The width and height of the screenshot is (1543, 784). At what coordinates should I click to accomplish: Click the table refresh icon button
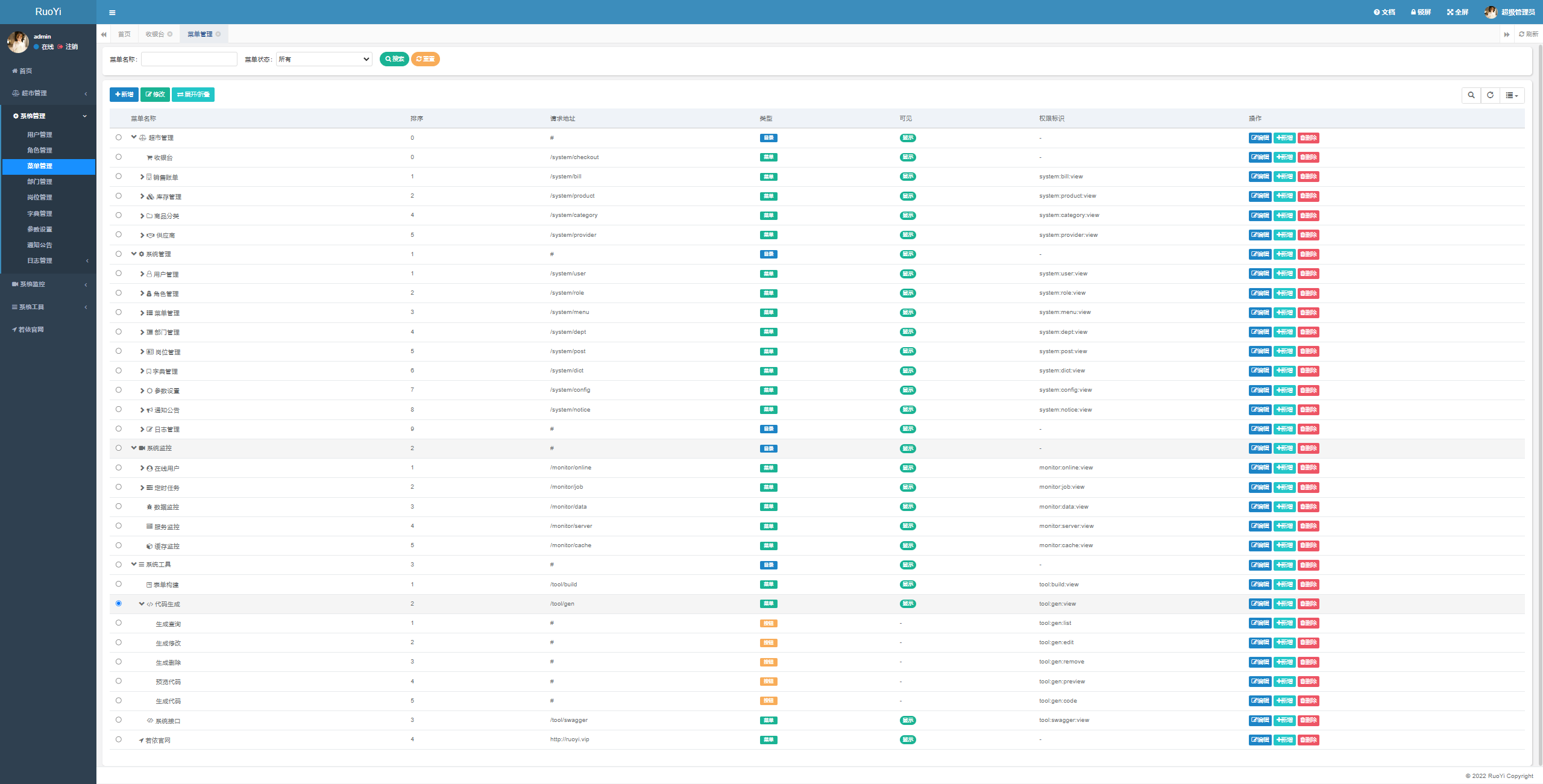1490,95
